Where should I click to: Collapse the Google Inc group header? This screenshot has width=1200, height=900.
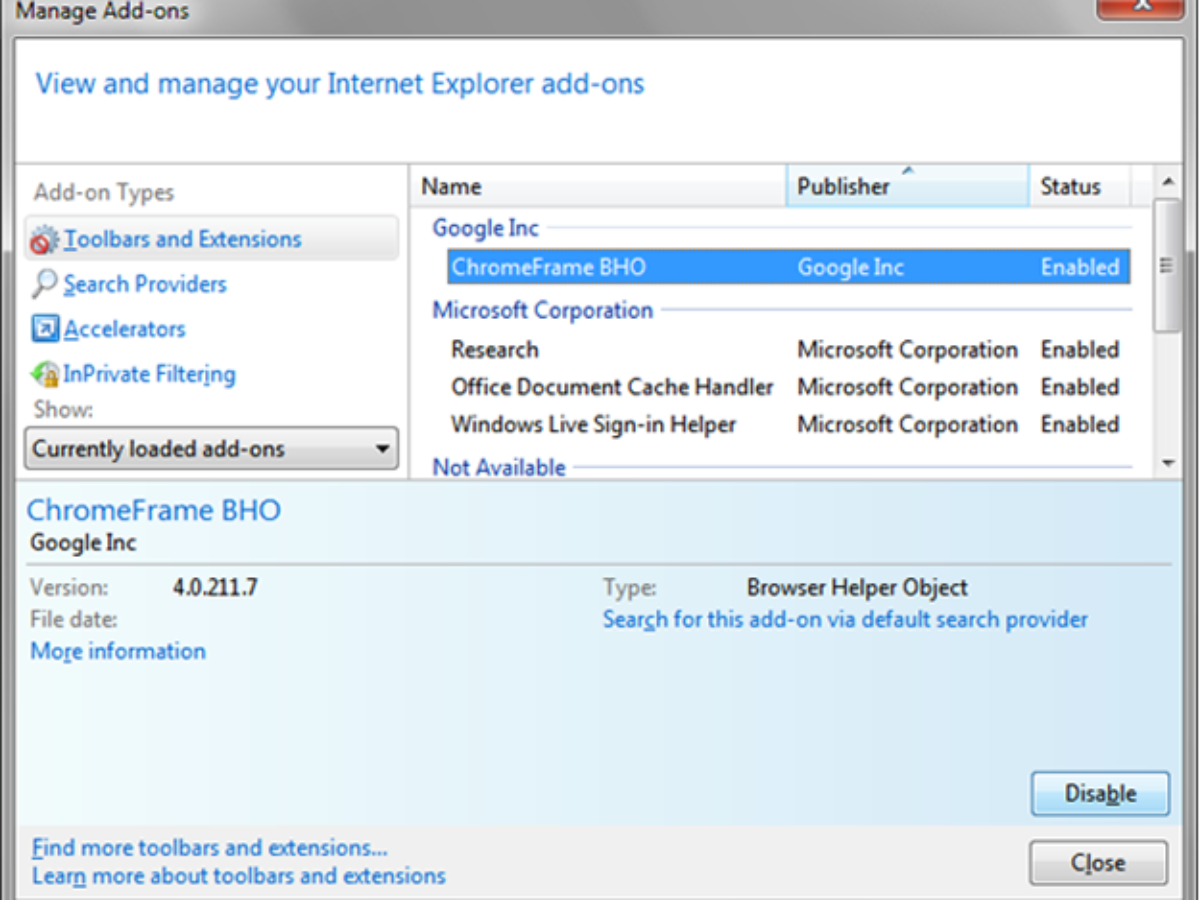pos(485,228)
